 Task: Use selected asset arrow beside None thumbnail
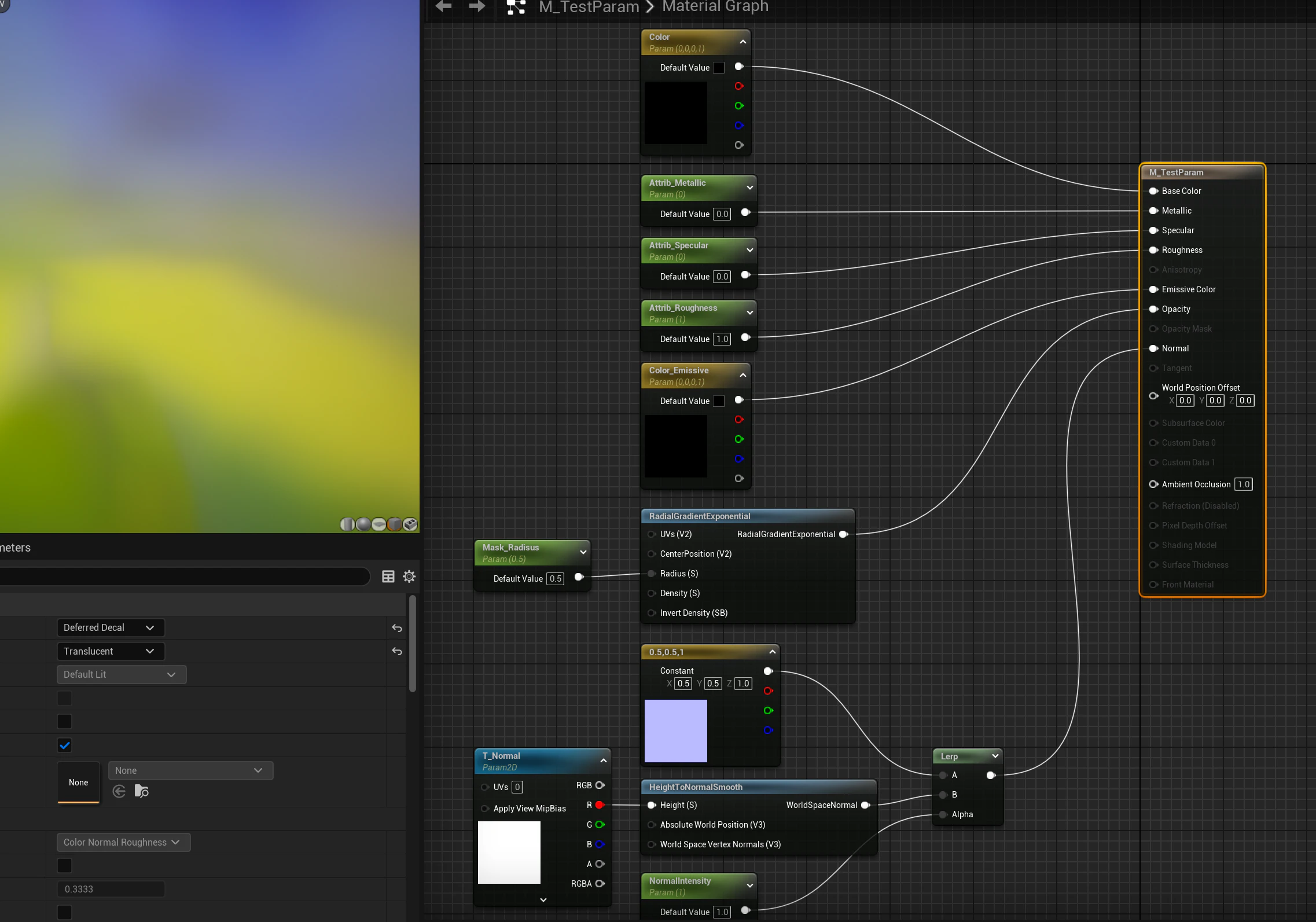pos(119,791)
